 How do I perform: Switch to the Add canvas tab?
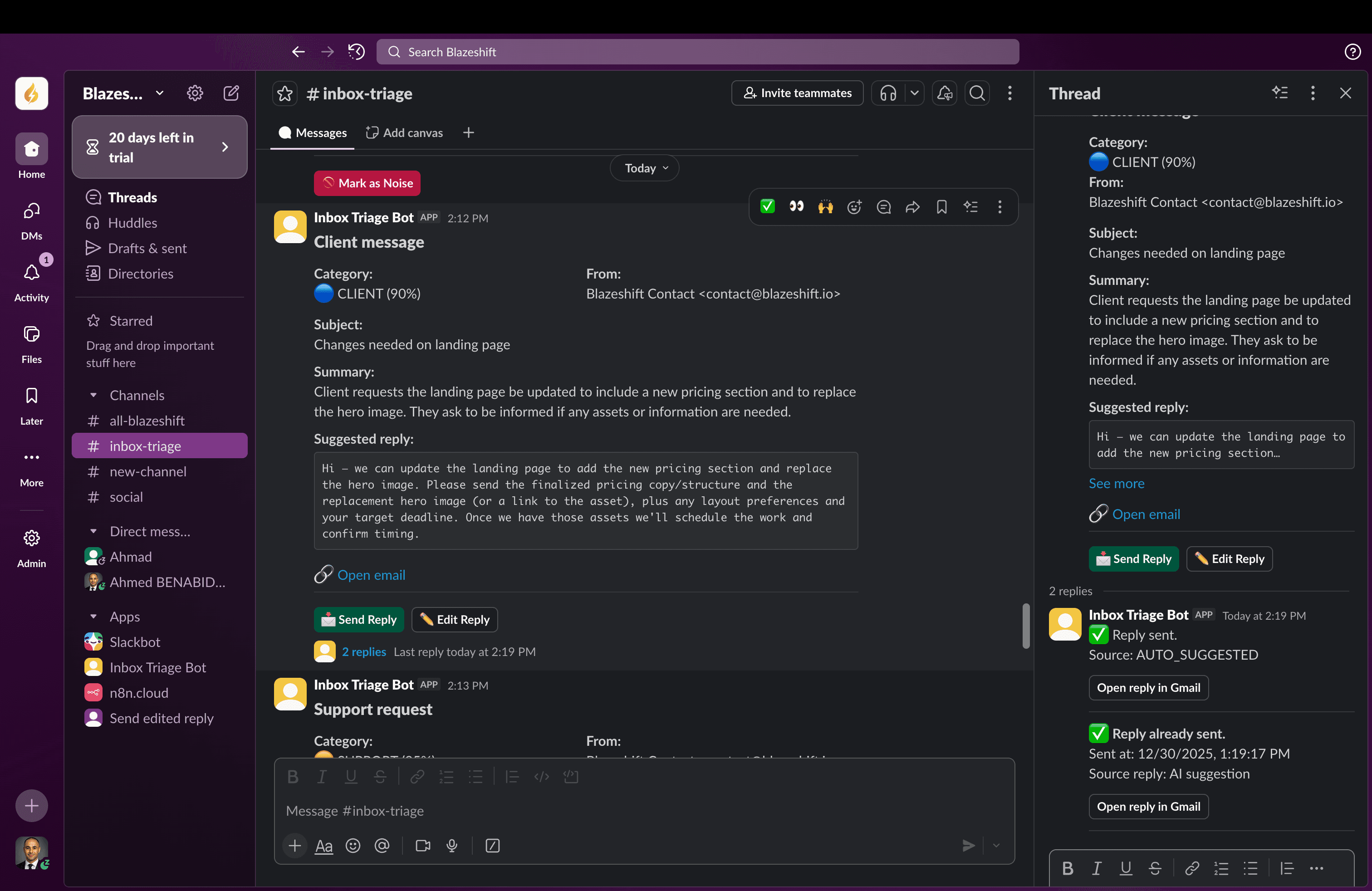click(x=404, y=132)
